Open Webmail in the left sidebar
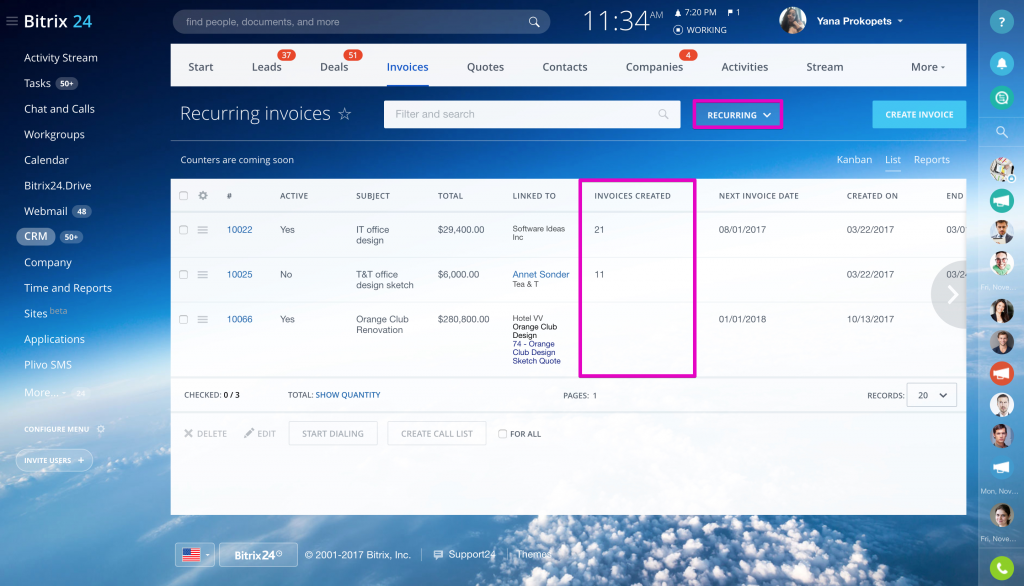Image resolution: width=1024 pixels, height=586 pixels. click(x=46, y=211)
